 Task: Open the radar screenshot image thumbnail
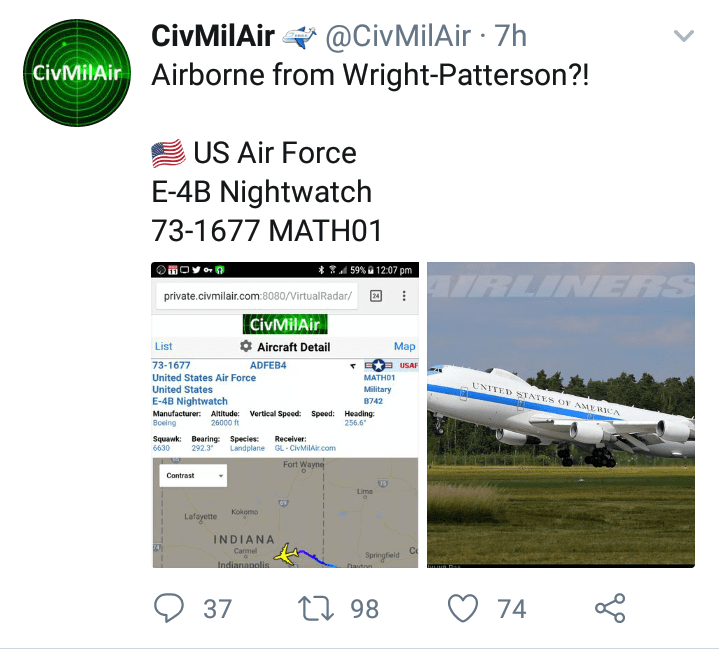(x=285, y=415)
